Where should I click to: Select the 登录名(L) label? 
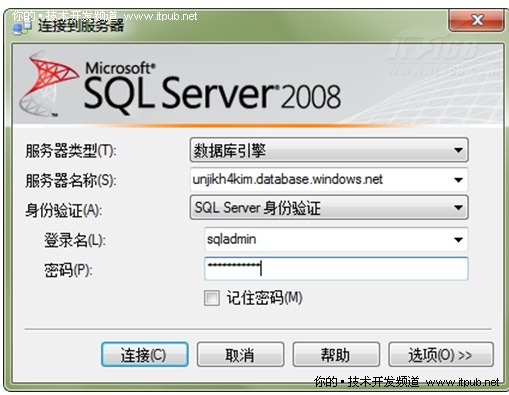tap(75, 240)
